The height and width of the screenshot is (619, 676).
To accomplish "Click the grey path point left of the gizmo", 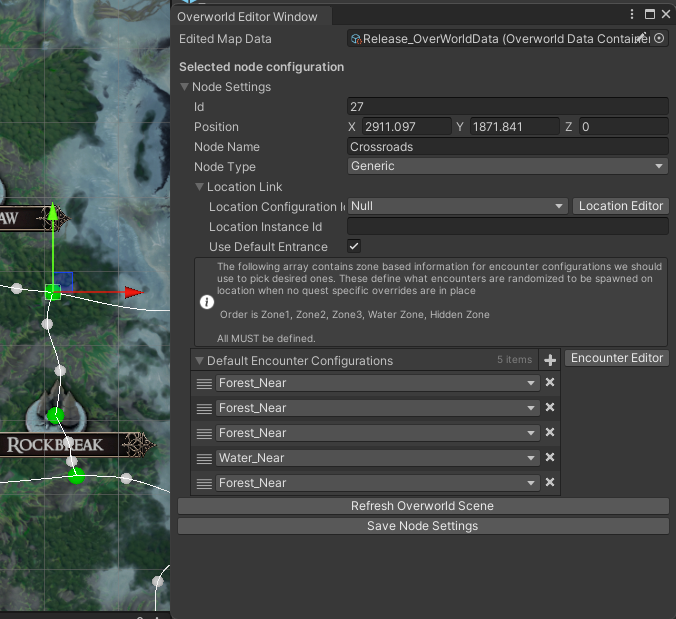I will (x=17, y=288).
